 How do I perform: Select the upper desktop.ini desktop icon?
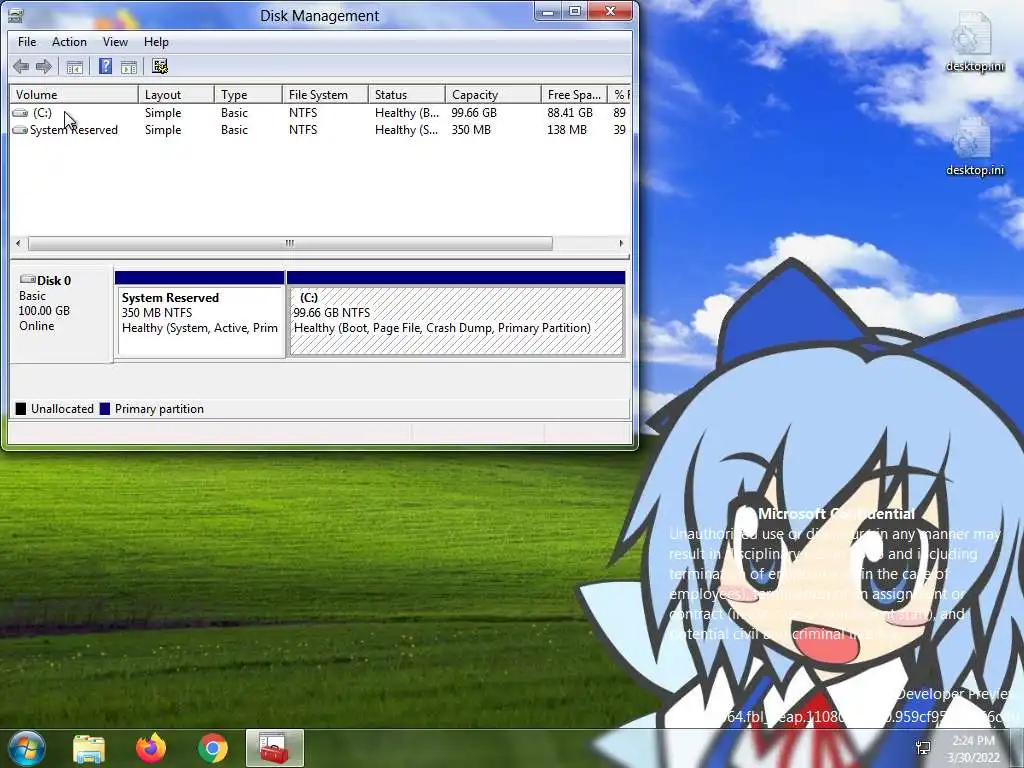pos(974,42)
